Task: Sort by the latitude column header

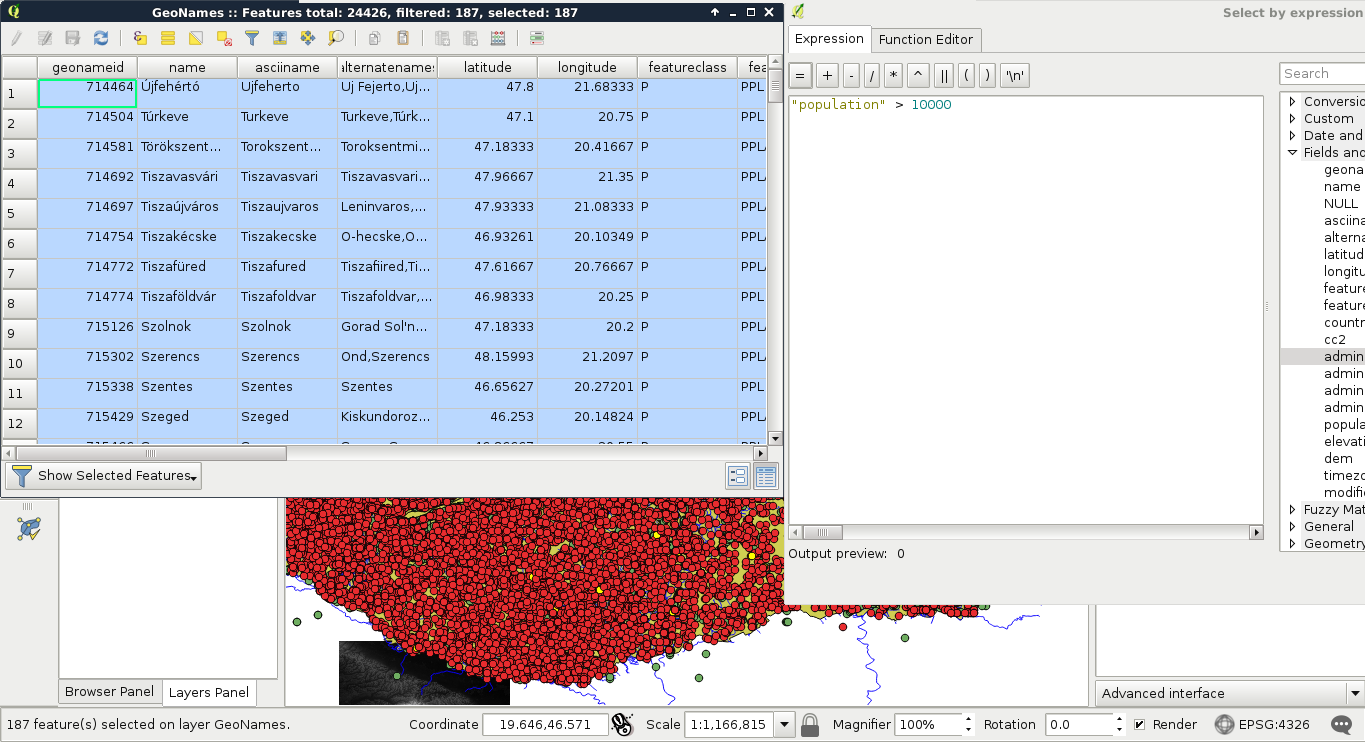Action: pos(487,67)
